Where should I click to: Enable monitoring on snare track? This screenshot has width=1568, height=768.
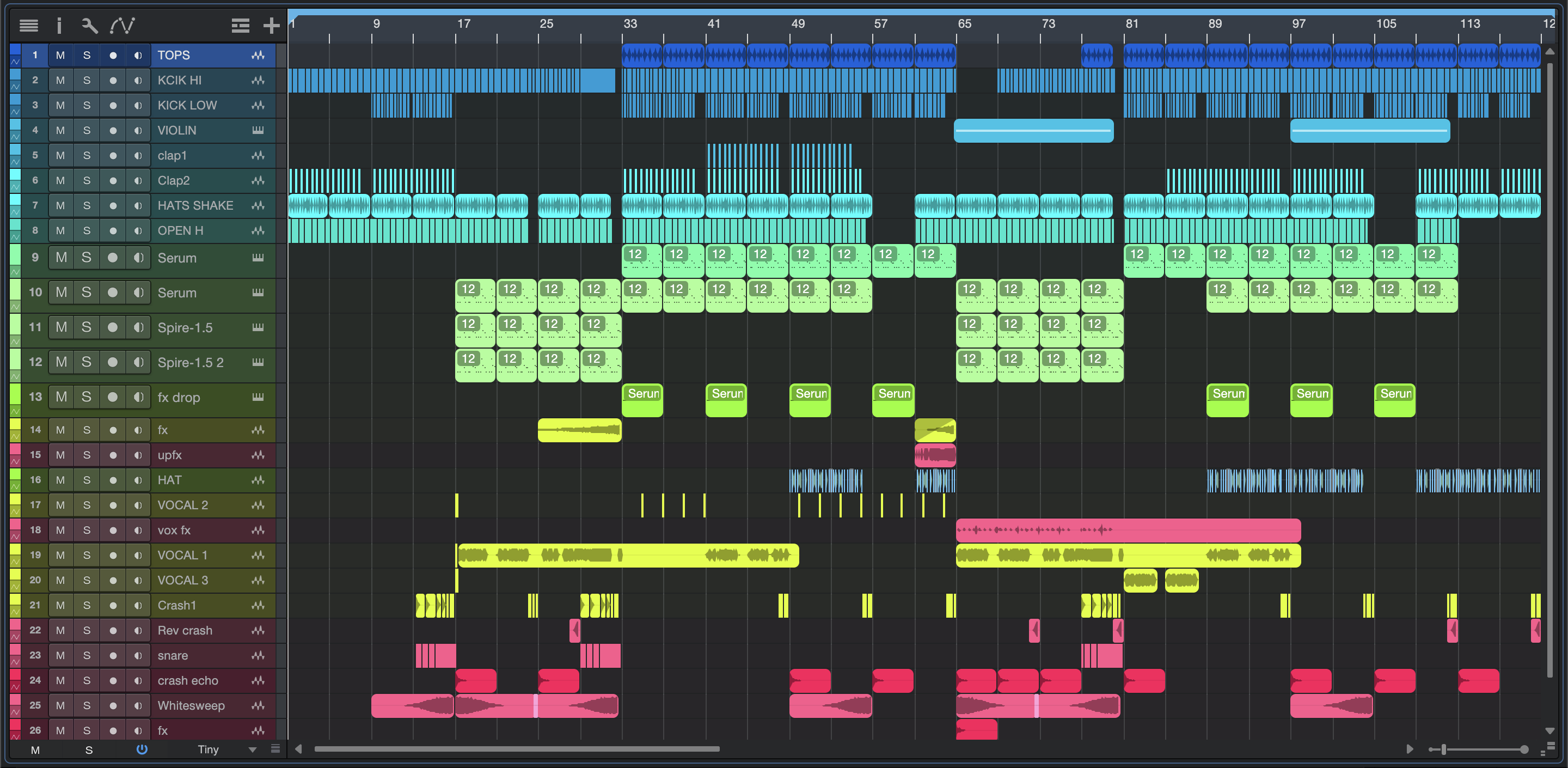(x=138, y=655)
